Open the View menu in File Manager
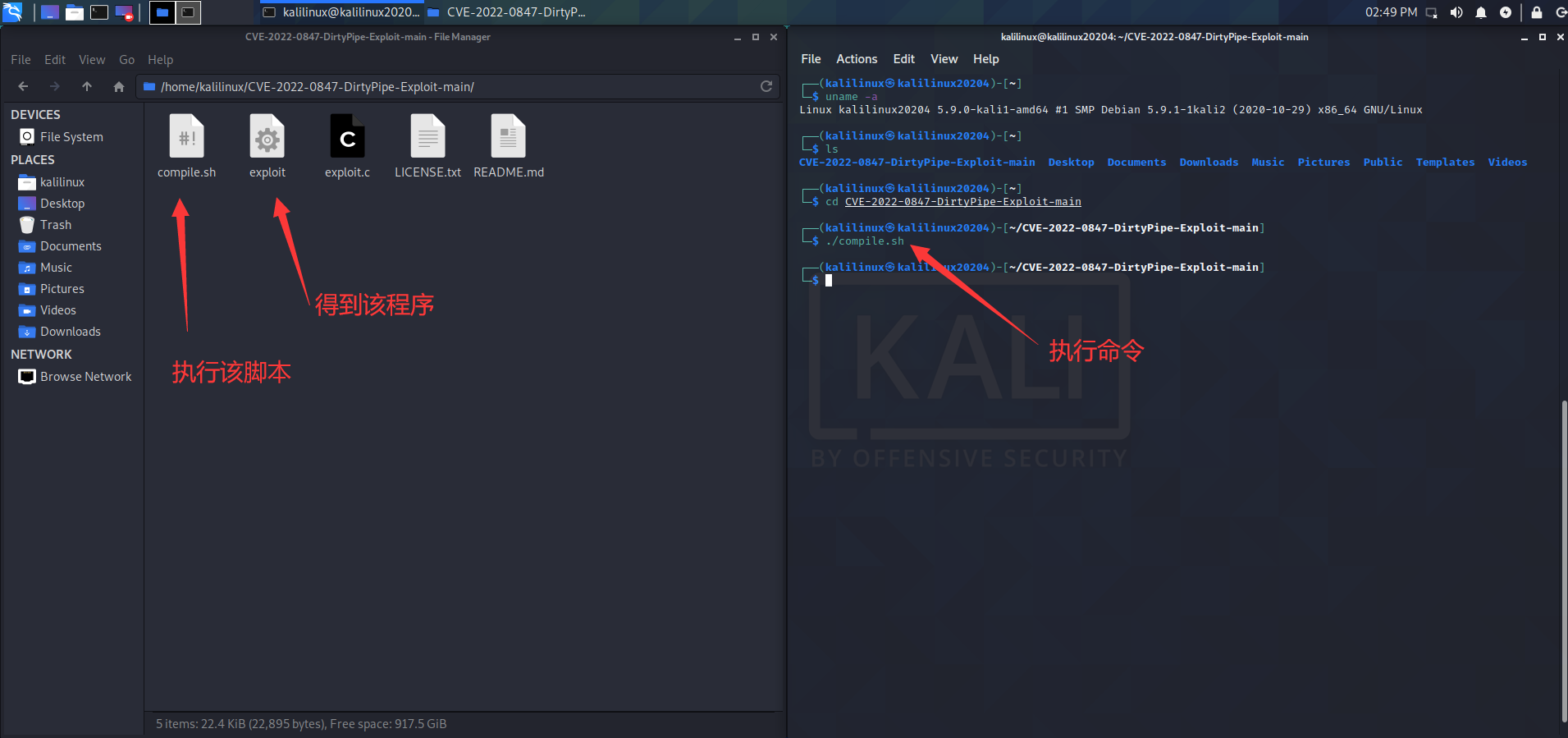 (92, 60)
